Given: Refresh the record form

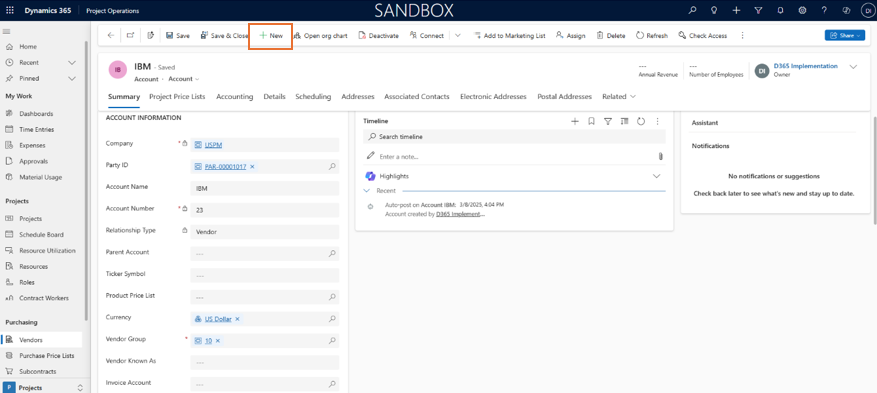Looking at the screenshot, I should pos(652,35).
